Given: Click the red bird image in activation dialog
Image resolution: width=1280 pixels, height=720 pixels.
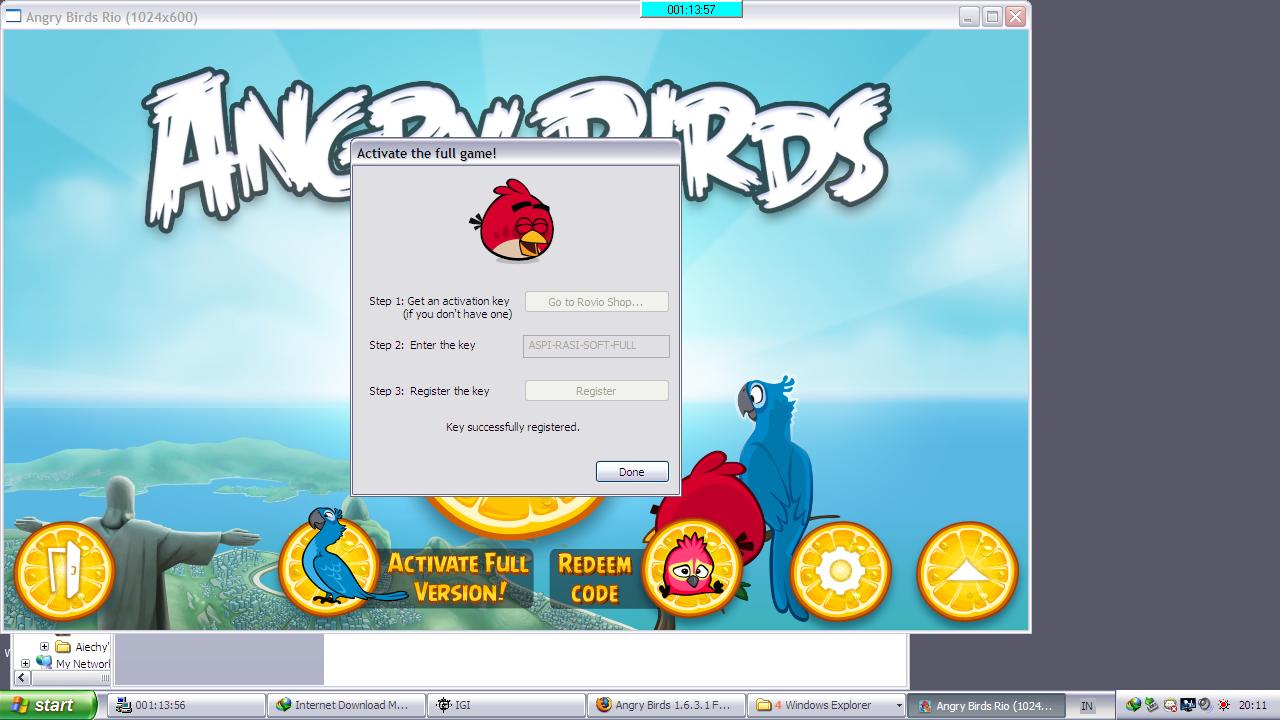Looking at the screenshot, I should coord(512,218).
